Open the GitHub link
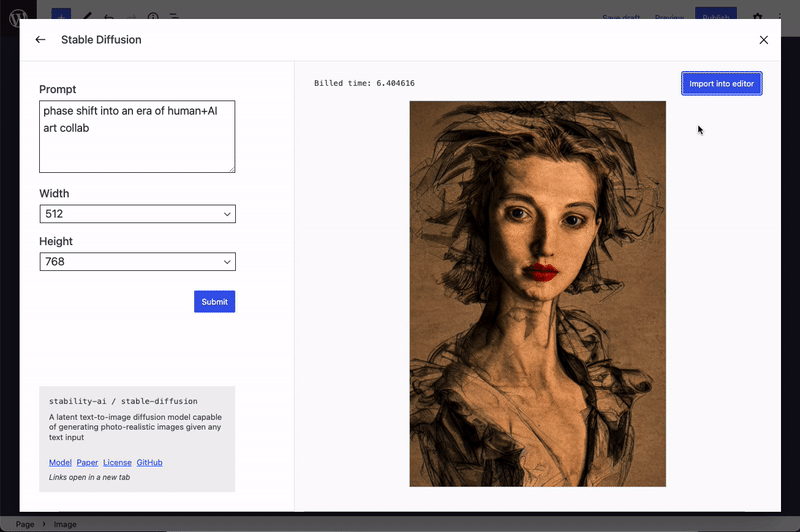This screenshot has width=800, height=532. click(149, 463)
